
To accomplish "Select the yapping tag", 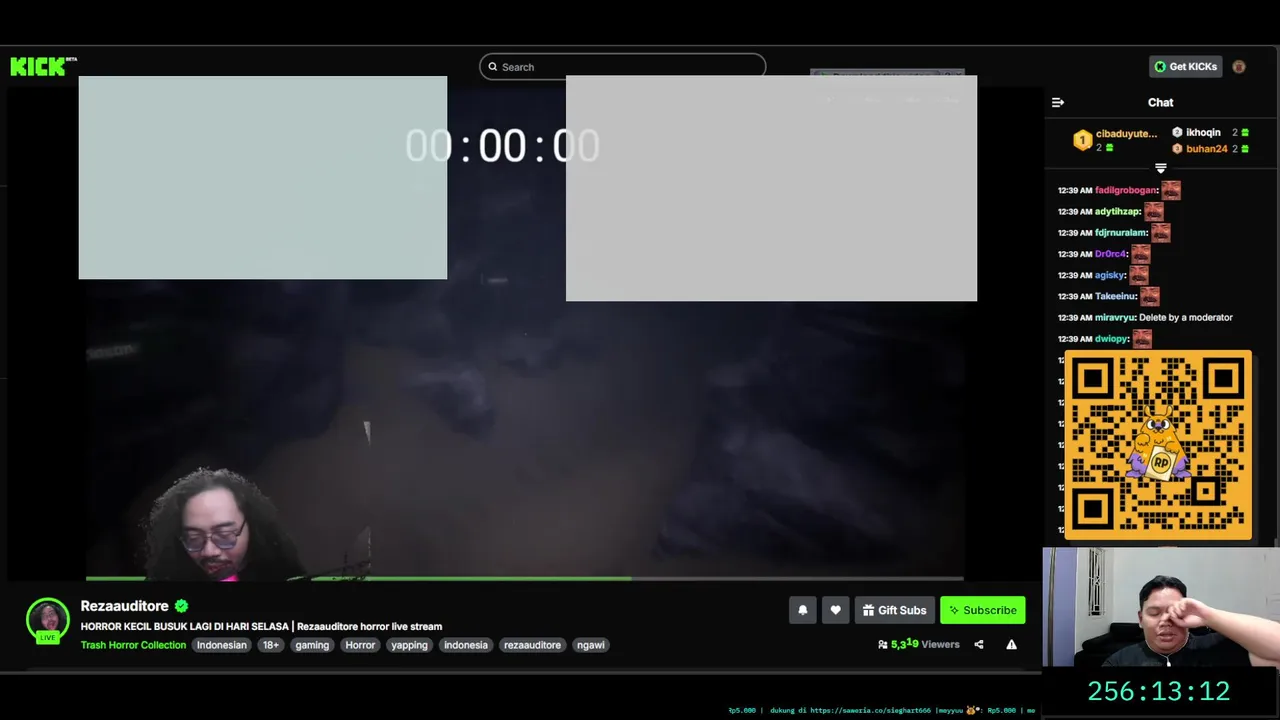I will point(409,645).
